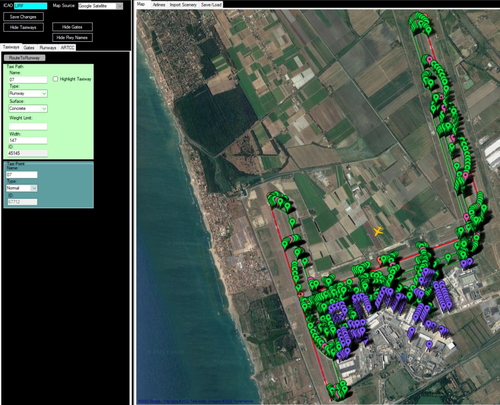
Task: Click the Hide Gates button
Action: pos(72,27)
